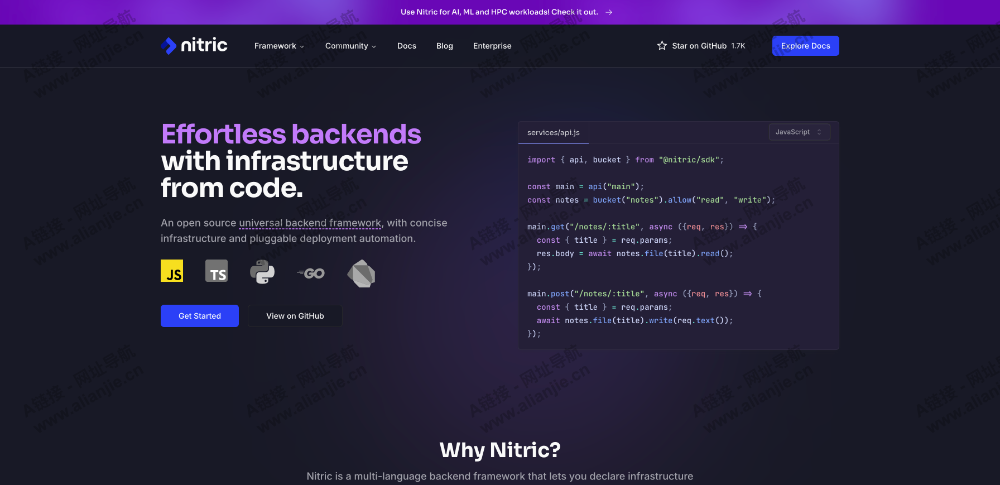Click the await notes.file write line
Viewport: 1000px width, 485px height.
(635, 320)
